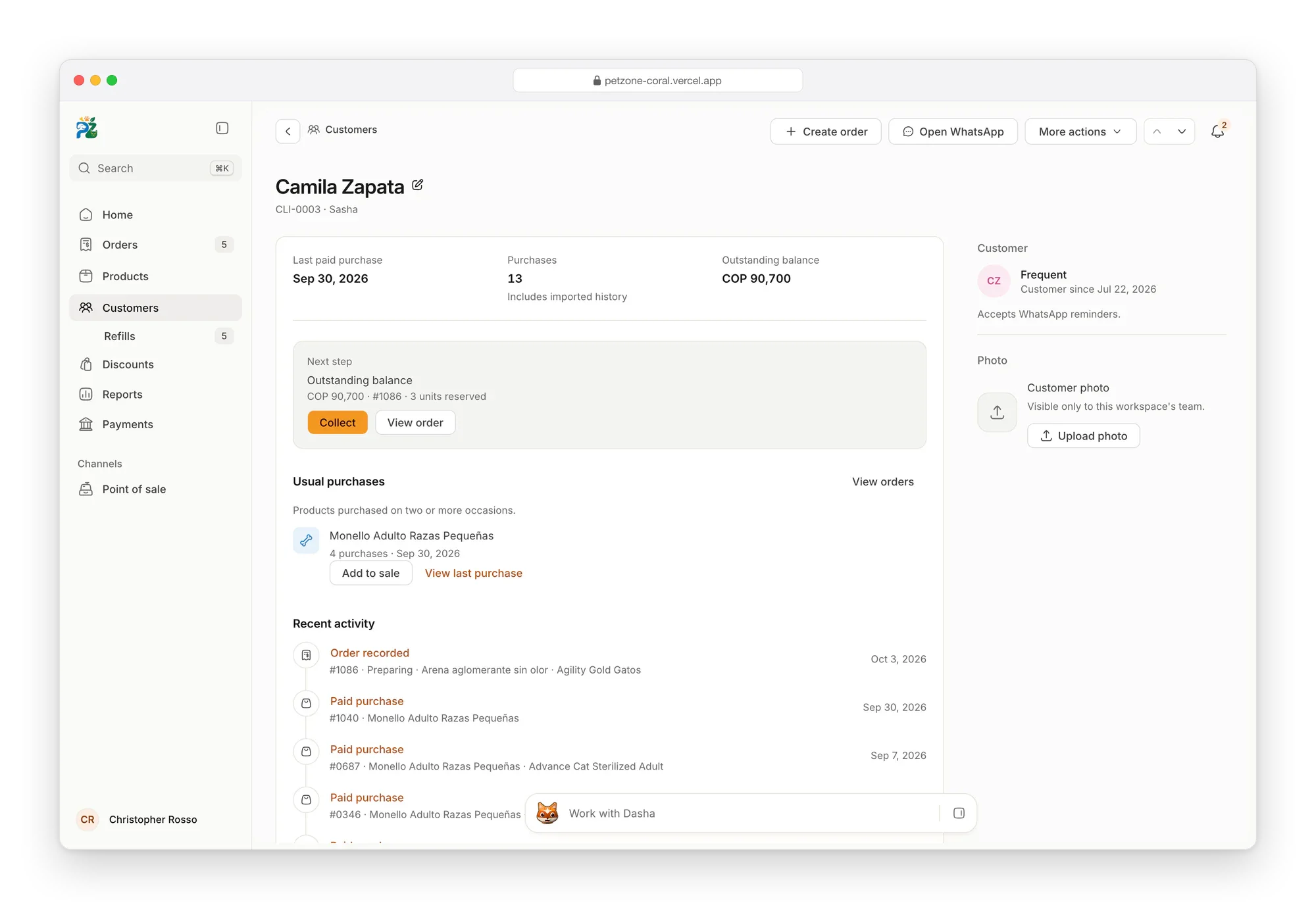
Task: Open notifications bell icon
Action: pyautogui.click(x=1218, y=132)
